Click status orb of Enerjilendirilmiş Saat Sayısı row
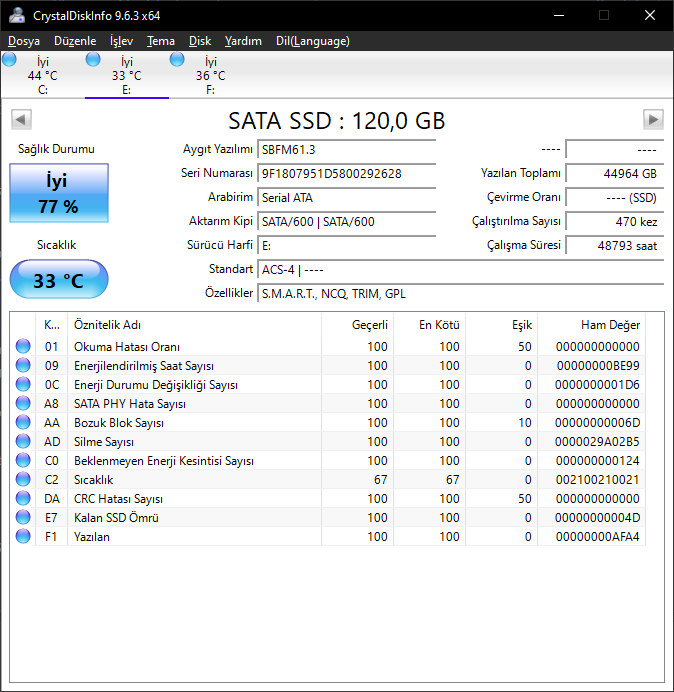Viewport: 674px width, 692px height. (23, 365)
